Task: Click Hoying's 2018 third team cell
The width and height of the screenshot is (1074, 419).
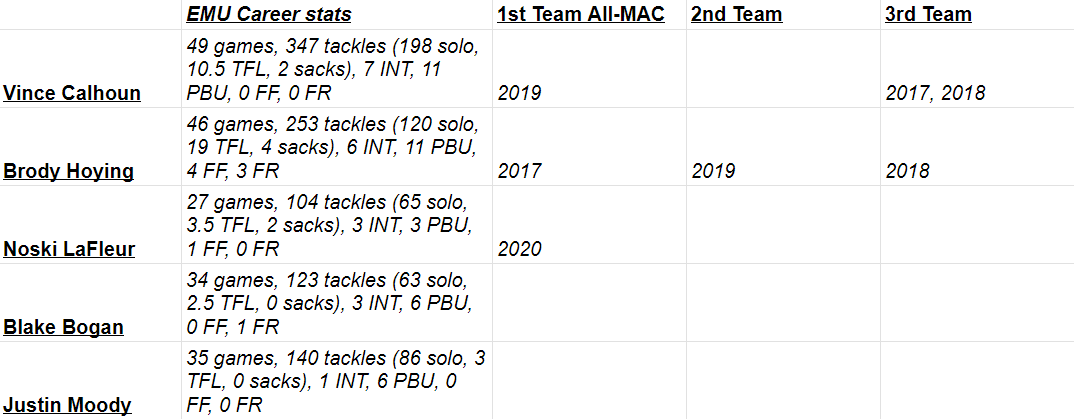Action: (908, 171)
